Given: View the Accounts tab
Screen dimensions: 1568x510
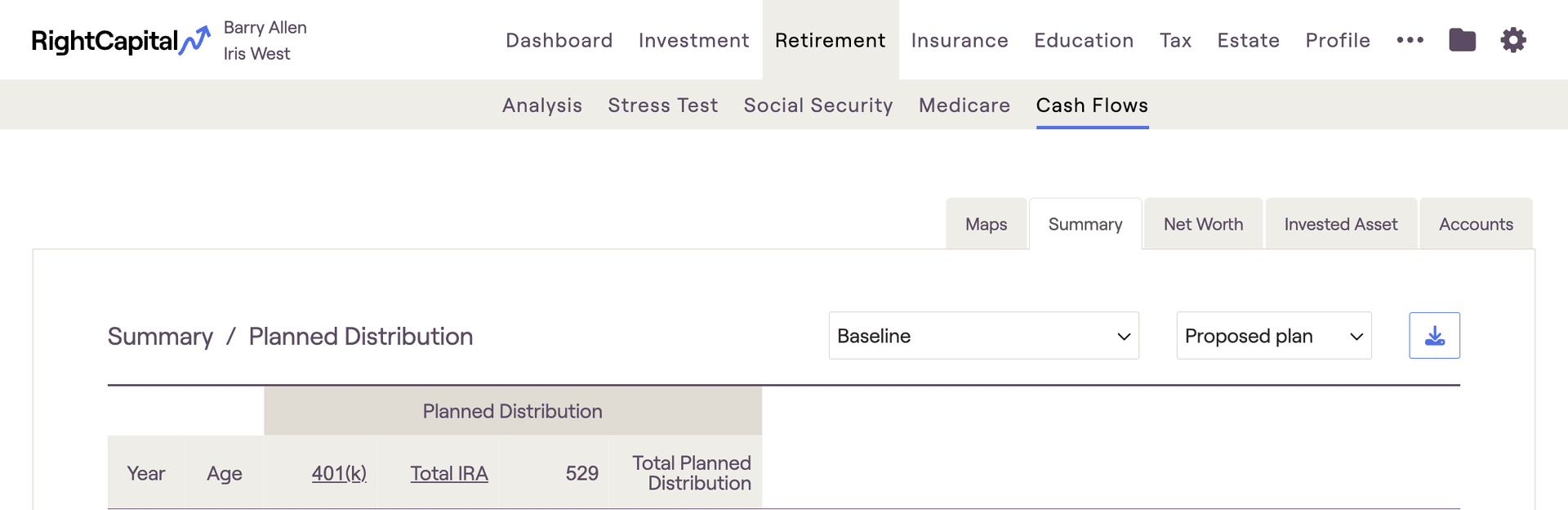Looking at the screenshot, I should pos(1476,224).
